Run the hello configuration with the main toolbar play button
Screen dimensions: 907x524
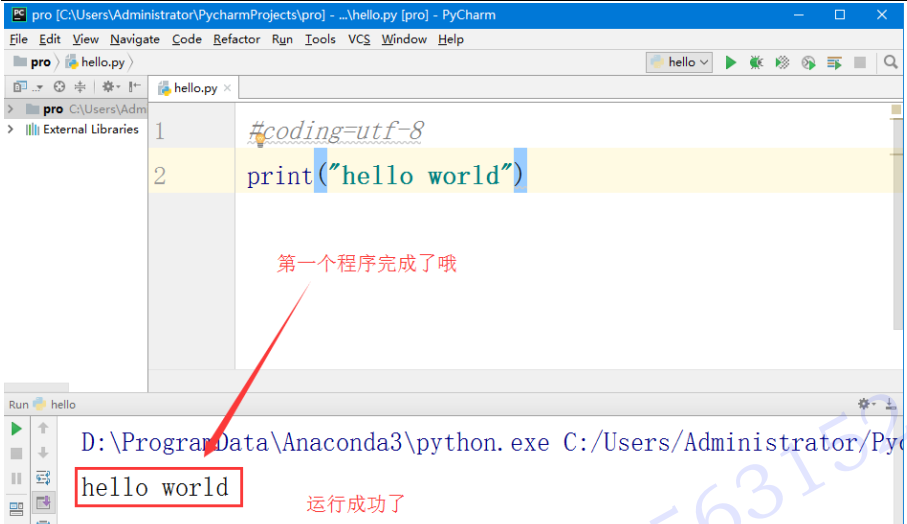click(731, 62)
